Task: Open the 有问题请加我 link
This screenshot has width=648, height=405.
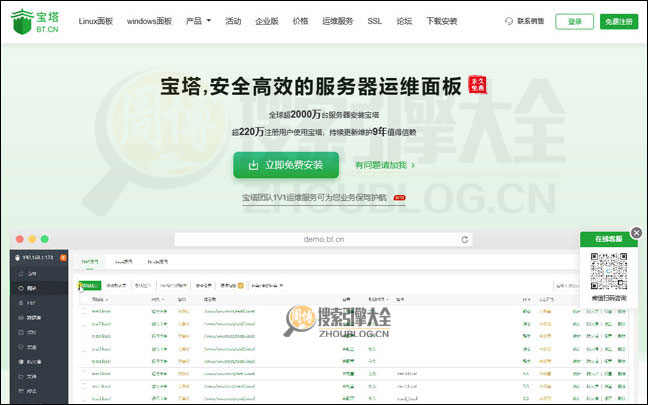Action: point(385,165)
